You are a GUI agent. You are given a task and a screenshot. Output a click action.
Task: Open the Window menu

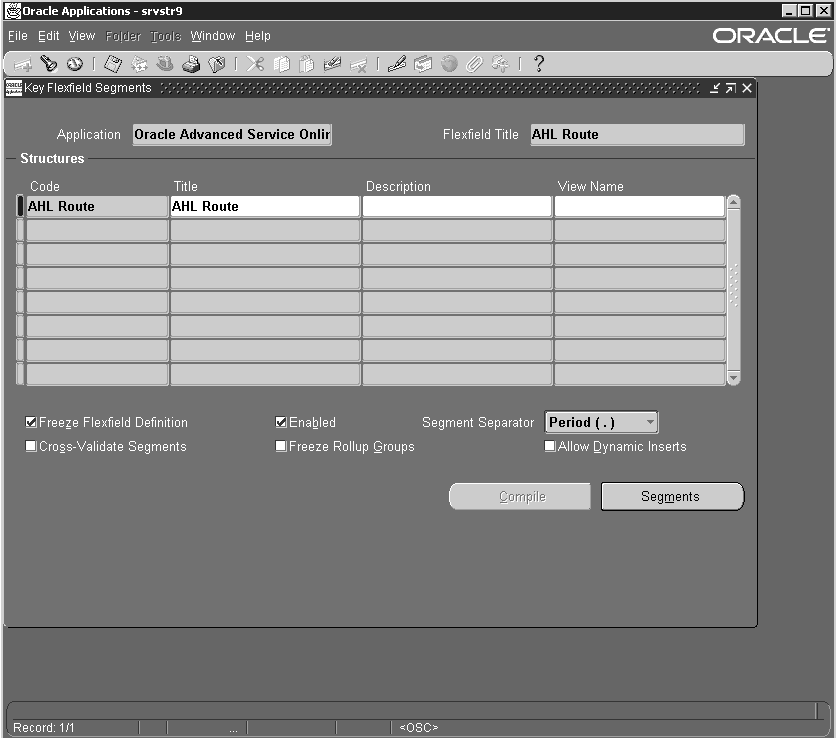pos(213,36)
